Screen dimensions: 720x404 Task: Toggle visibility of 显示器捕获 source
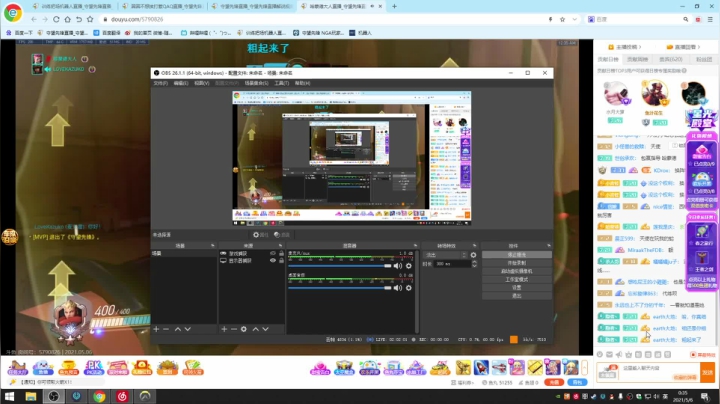(x=273, y=260)
